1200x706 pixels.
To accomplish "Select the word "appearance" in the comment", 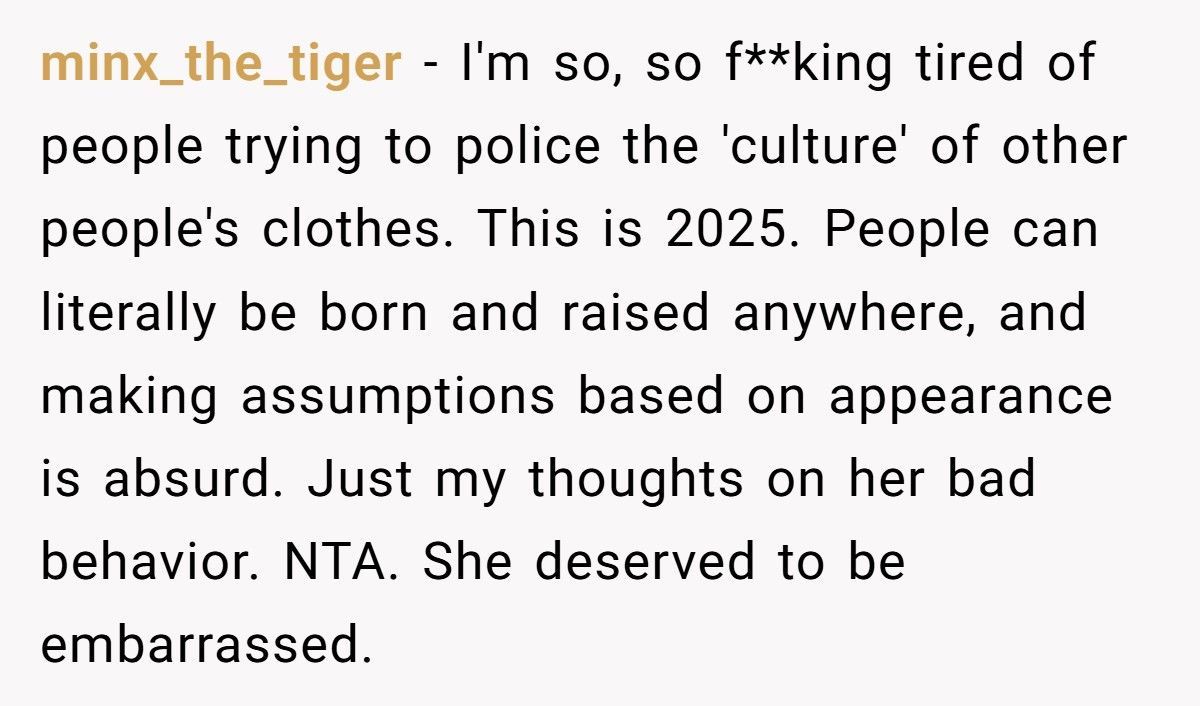I will click(x=970, y=396).
